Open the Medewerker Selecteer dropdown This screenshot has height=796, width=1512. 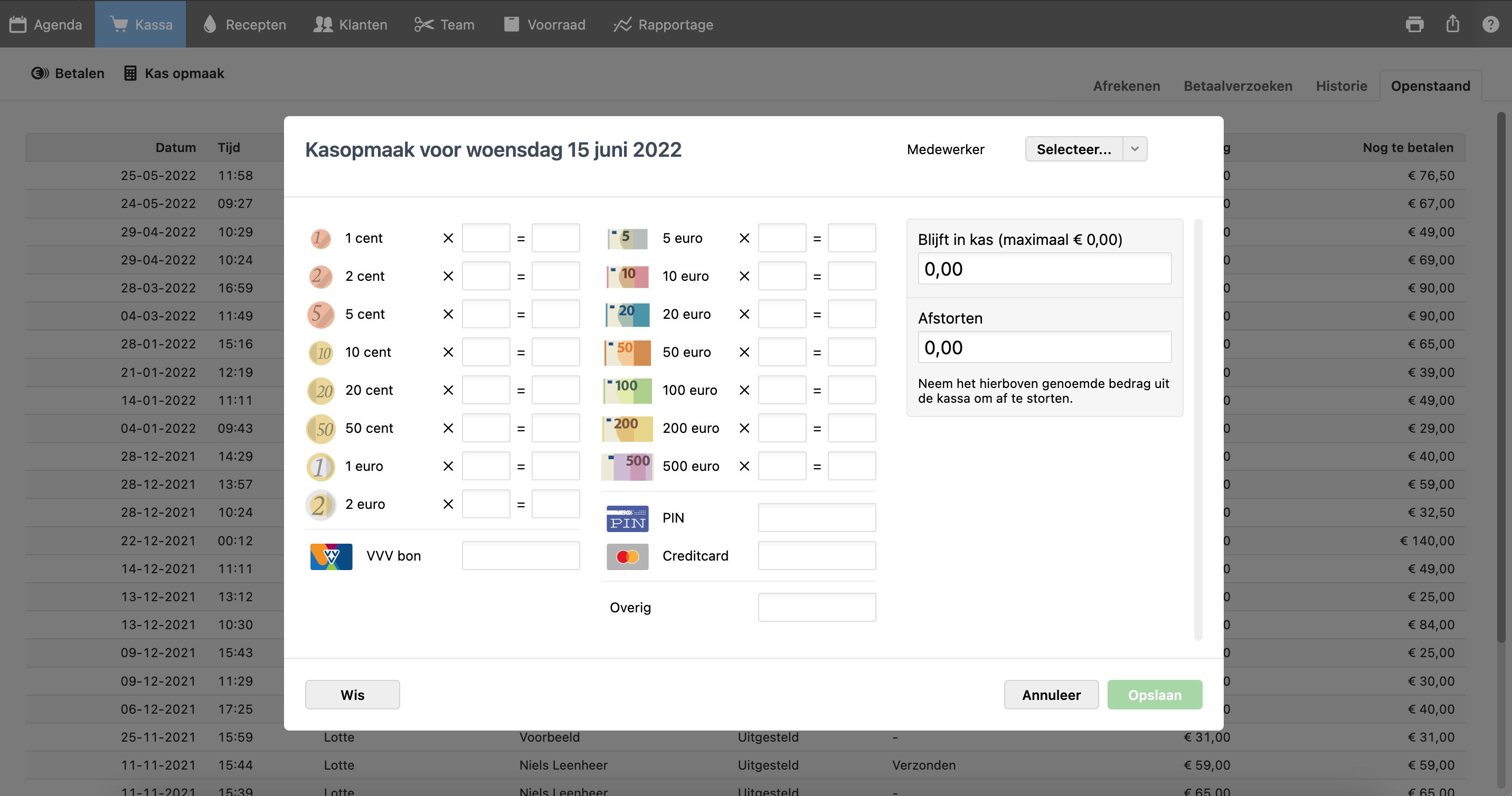[1073, 149]
